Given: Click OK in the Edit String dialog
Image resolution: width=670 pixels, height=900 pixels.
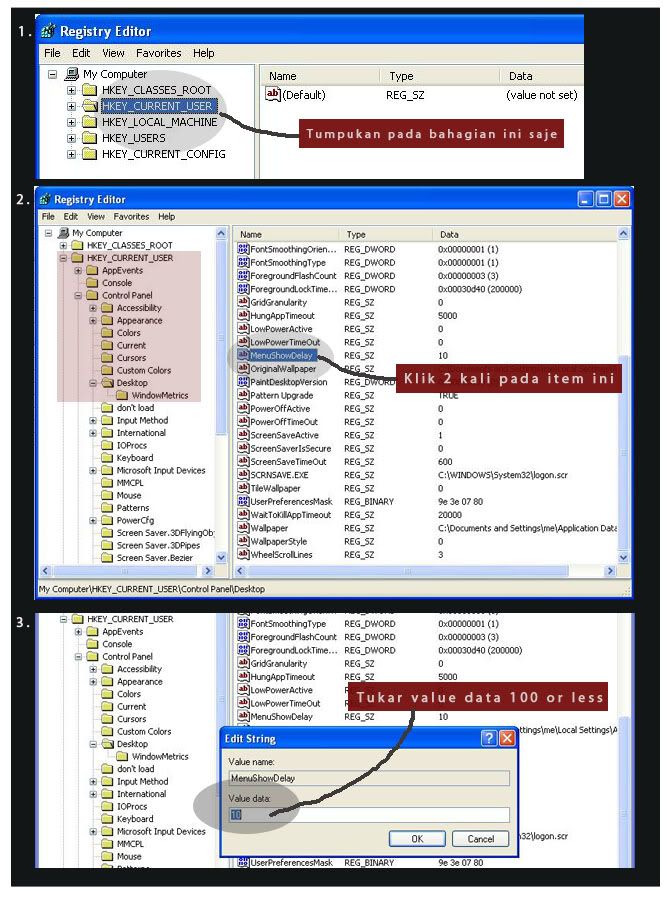Looking at the screenshot, I should point(417,839).
